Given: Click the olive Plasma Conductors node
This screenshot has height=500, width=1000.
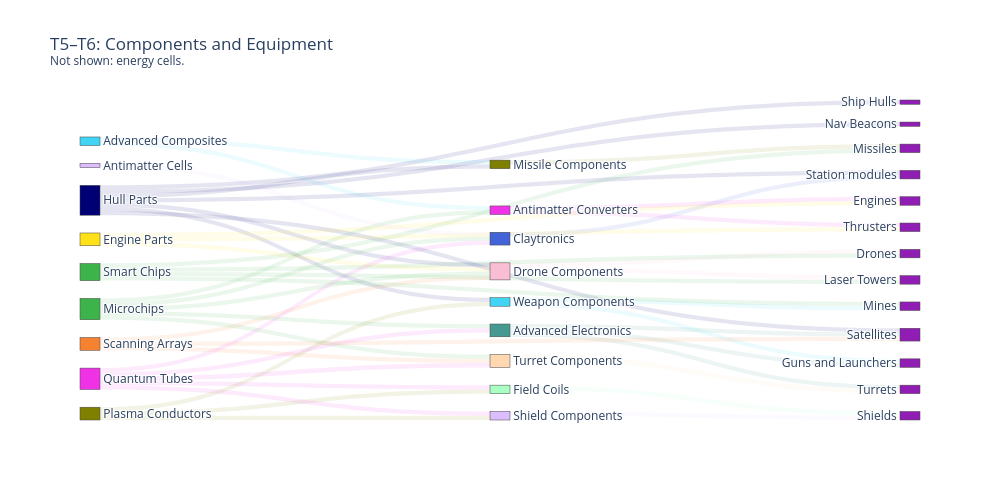Looking at the screenshot, I should [x=90, y=414].
